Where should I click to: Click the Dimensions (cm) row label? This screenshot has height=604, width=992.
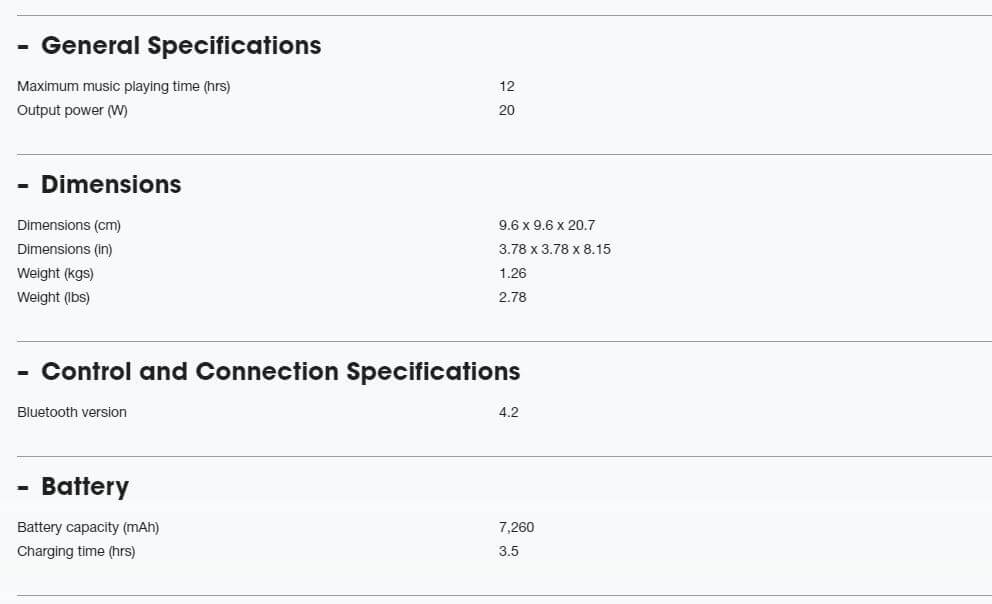pos(68,226)
